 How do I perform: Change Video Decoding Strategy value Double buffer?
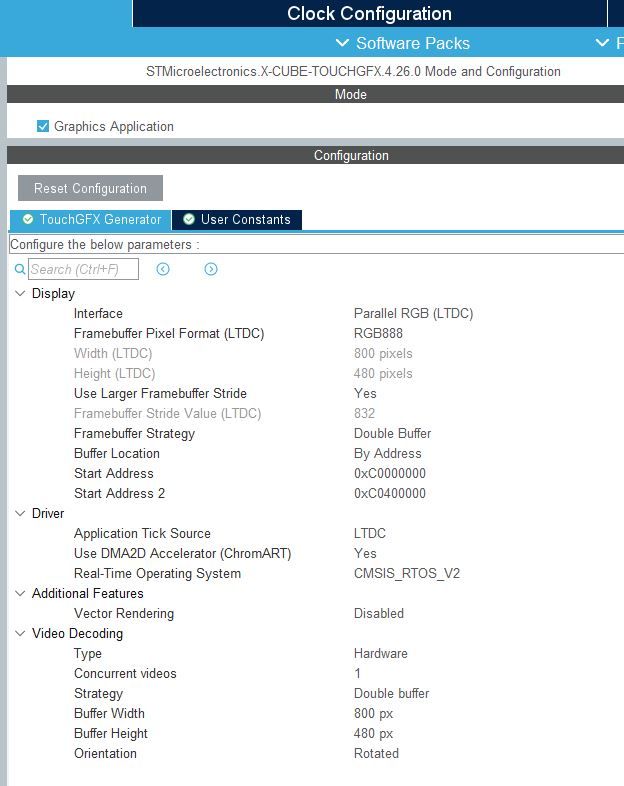click(x=391, y=693)
